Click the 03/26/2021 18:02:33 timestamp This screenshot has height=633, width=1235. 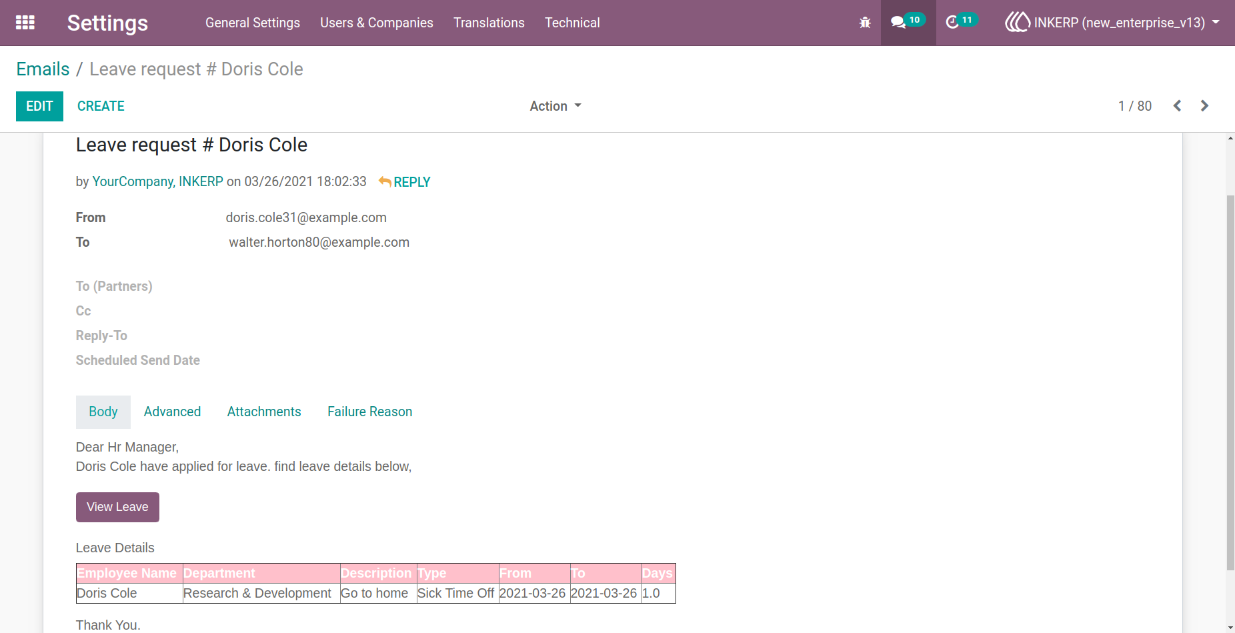point(305,182)
